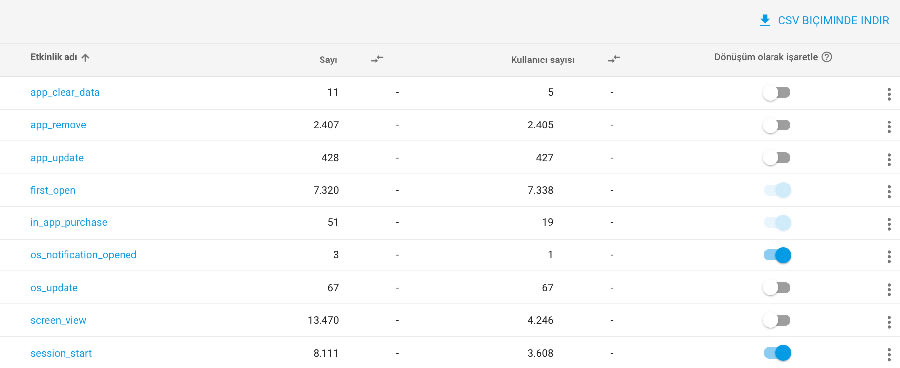Click the Etkinlik adı column header

click(54, 57)
